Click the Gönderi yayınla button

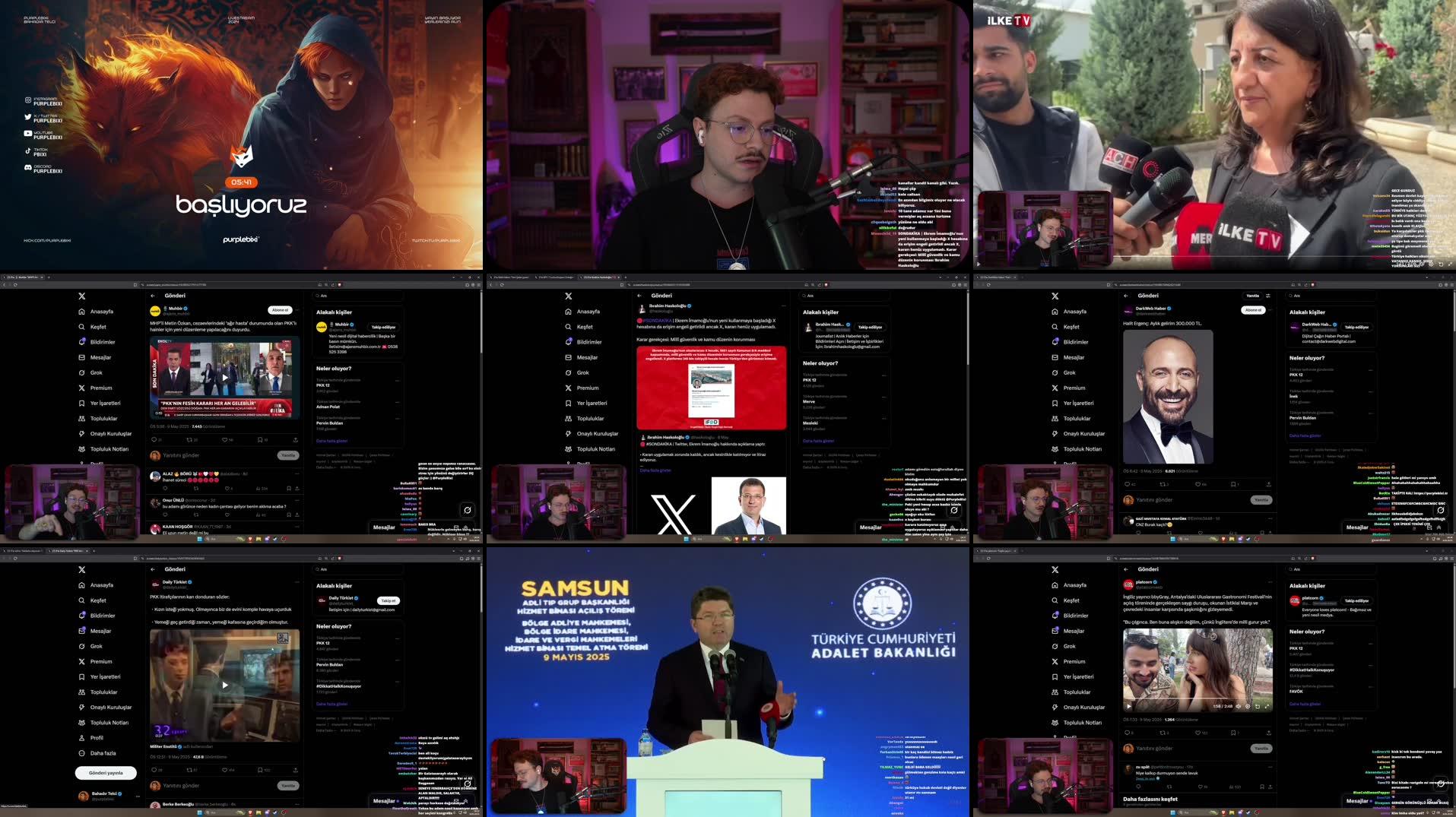106,773
